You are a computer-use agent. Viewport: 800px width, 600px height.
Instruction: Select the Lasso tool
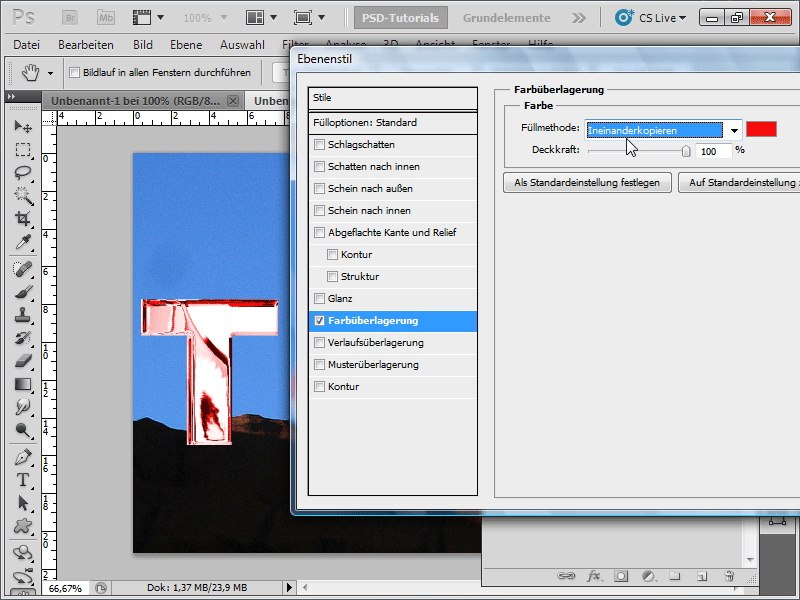[x=23, y=173]
